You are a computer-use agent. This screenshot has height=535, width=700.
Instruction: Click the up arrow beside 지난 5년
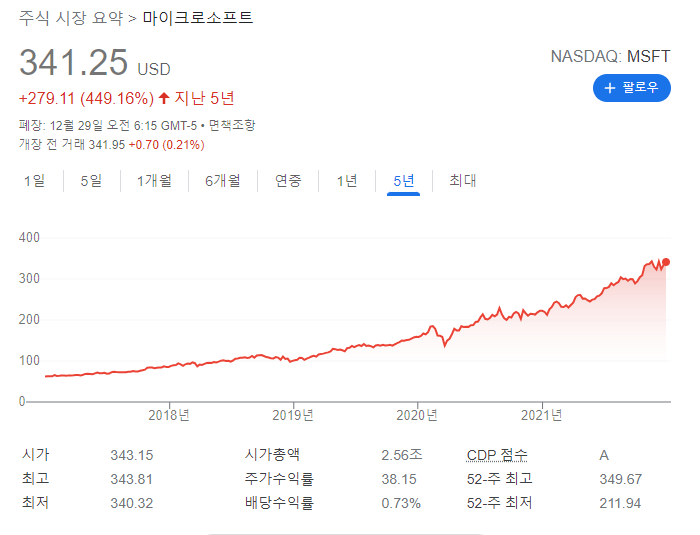tap(164, 98)
